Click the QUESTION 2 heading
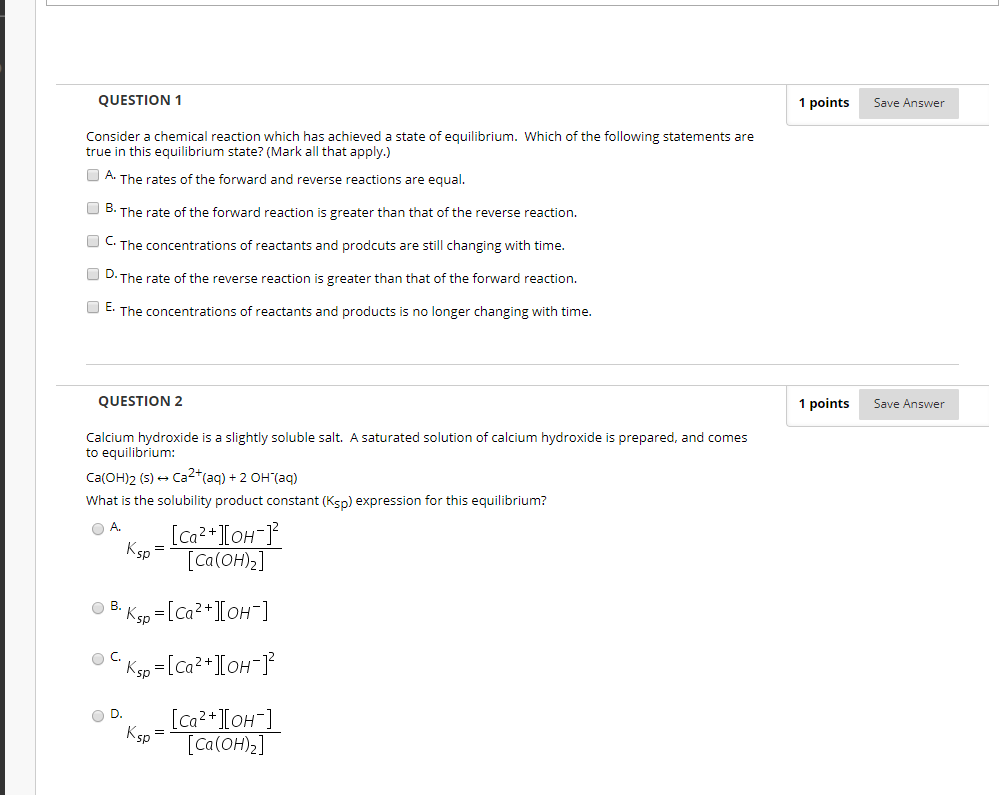The height and width of the screenshot is (795, 1006). (x=140, y=401)
